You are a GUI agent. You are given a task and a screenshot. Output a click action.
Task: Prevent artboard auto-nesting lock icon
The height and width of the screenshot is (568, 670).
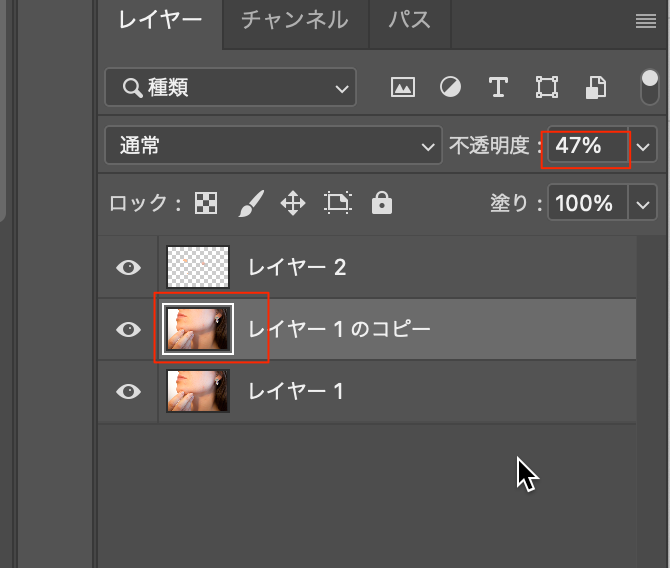[x=338, y=204]
